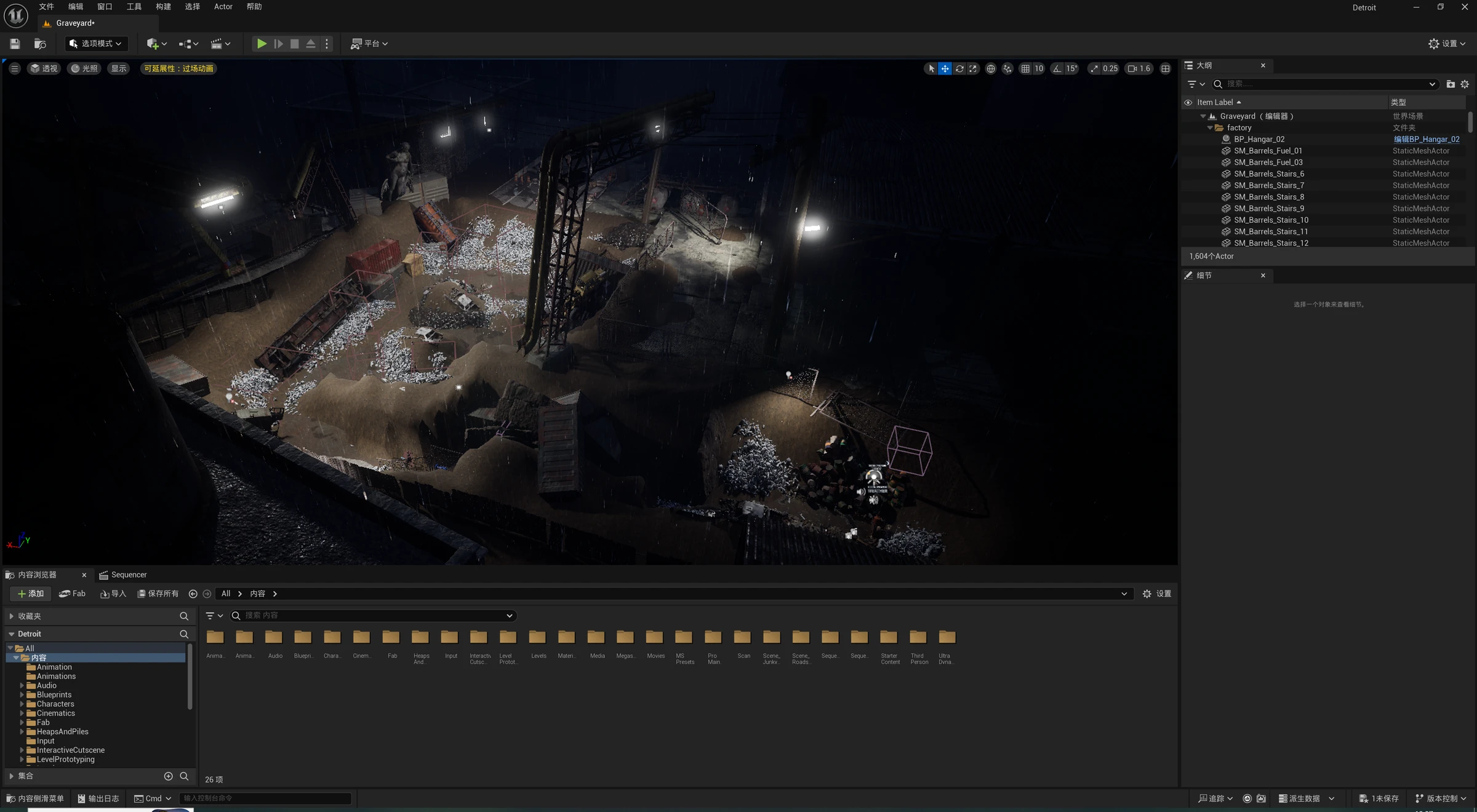1477x812 pixels.
Task: Switch to the Sequencer tab
Action: (123, 575)
